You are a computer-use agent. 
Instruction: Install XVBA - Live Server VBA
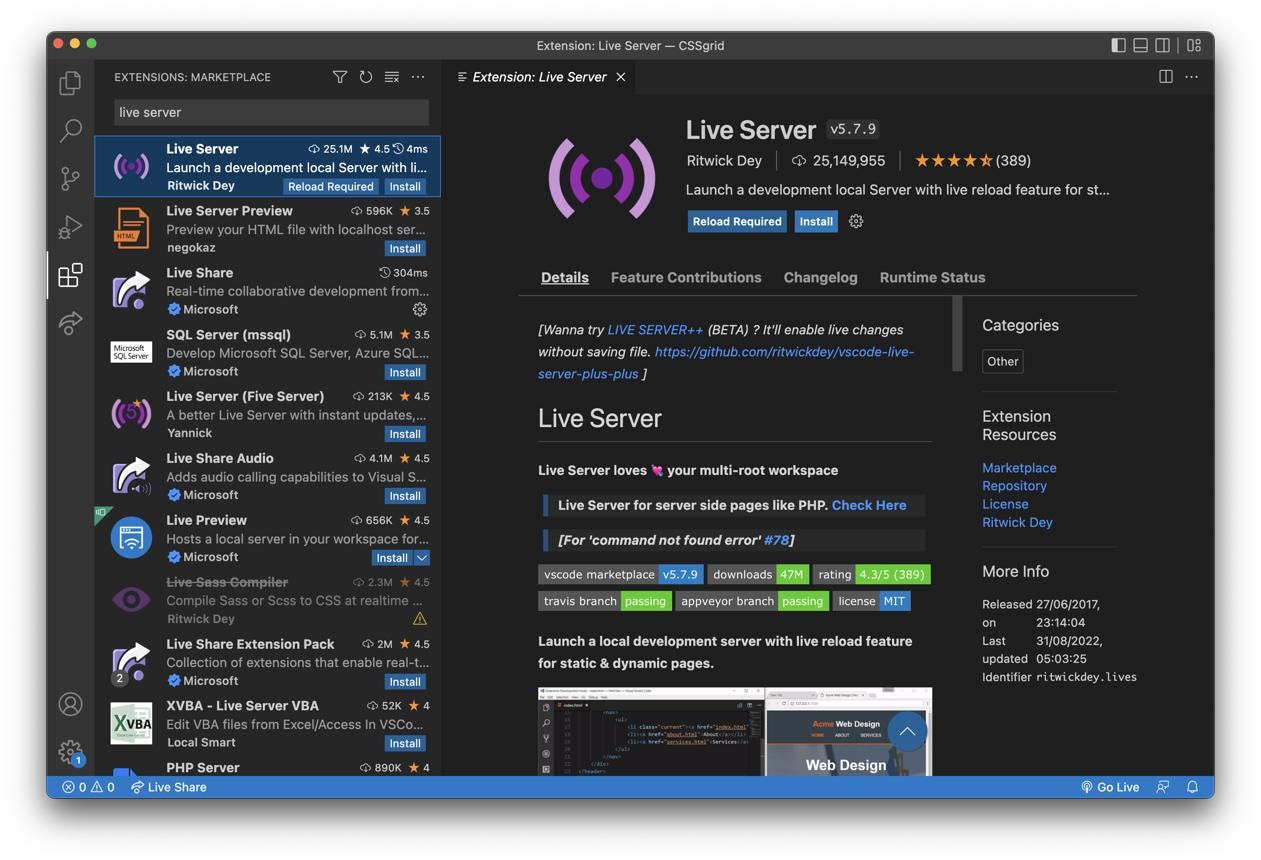[x=405, y=743]
